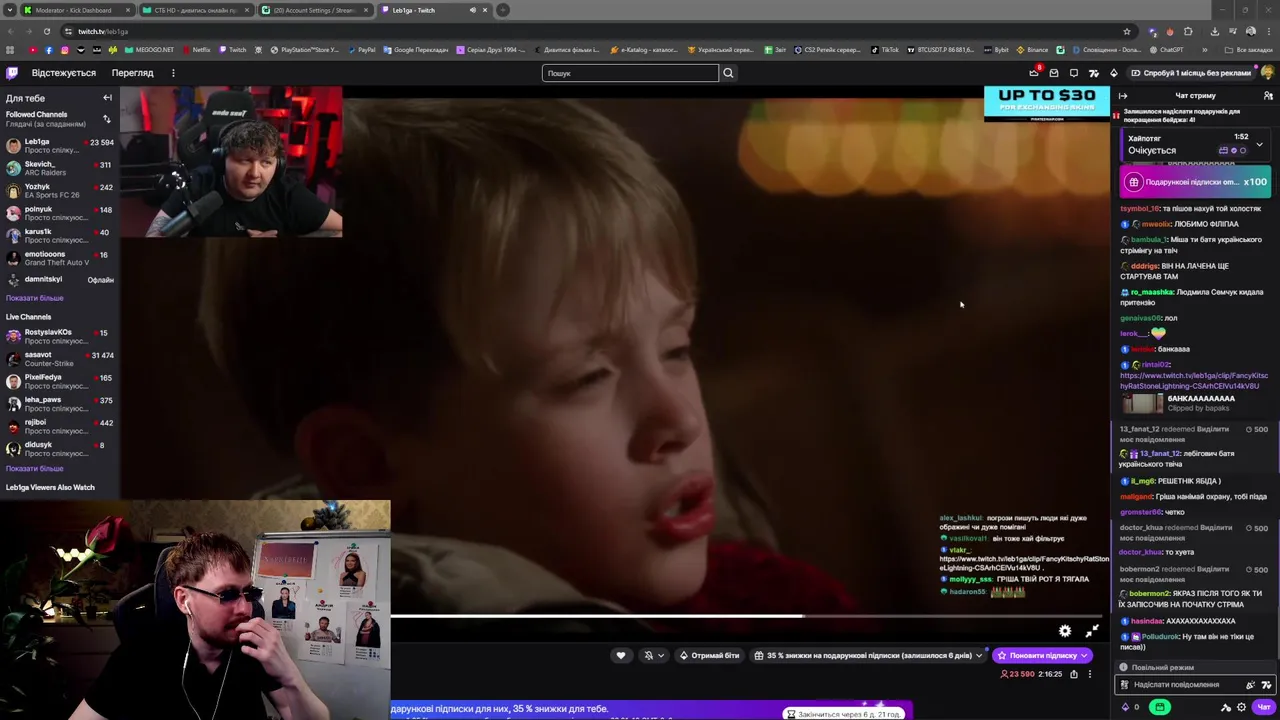
Task: Show more Live Channels (Показати більше)
Action: 35,468
